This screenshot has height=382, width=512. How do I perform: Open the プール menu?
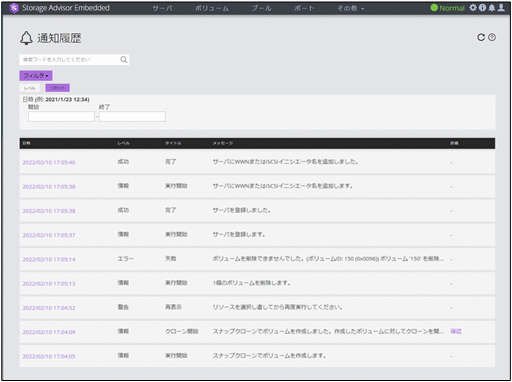pyautogui.click(x=261, y=8)
